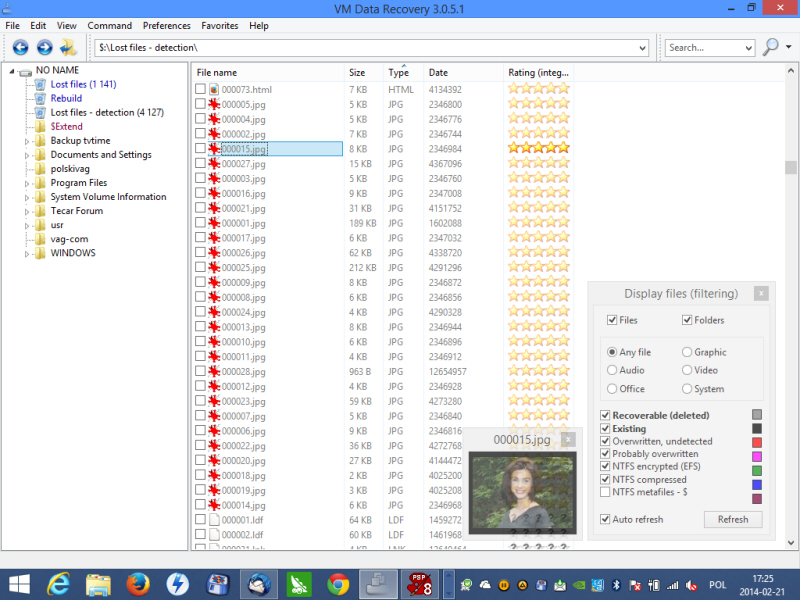The image size is (800, 600).
Task: Click the Forward navigation arrow icon
Action: point(44,47)
